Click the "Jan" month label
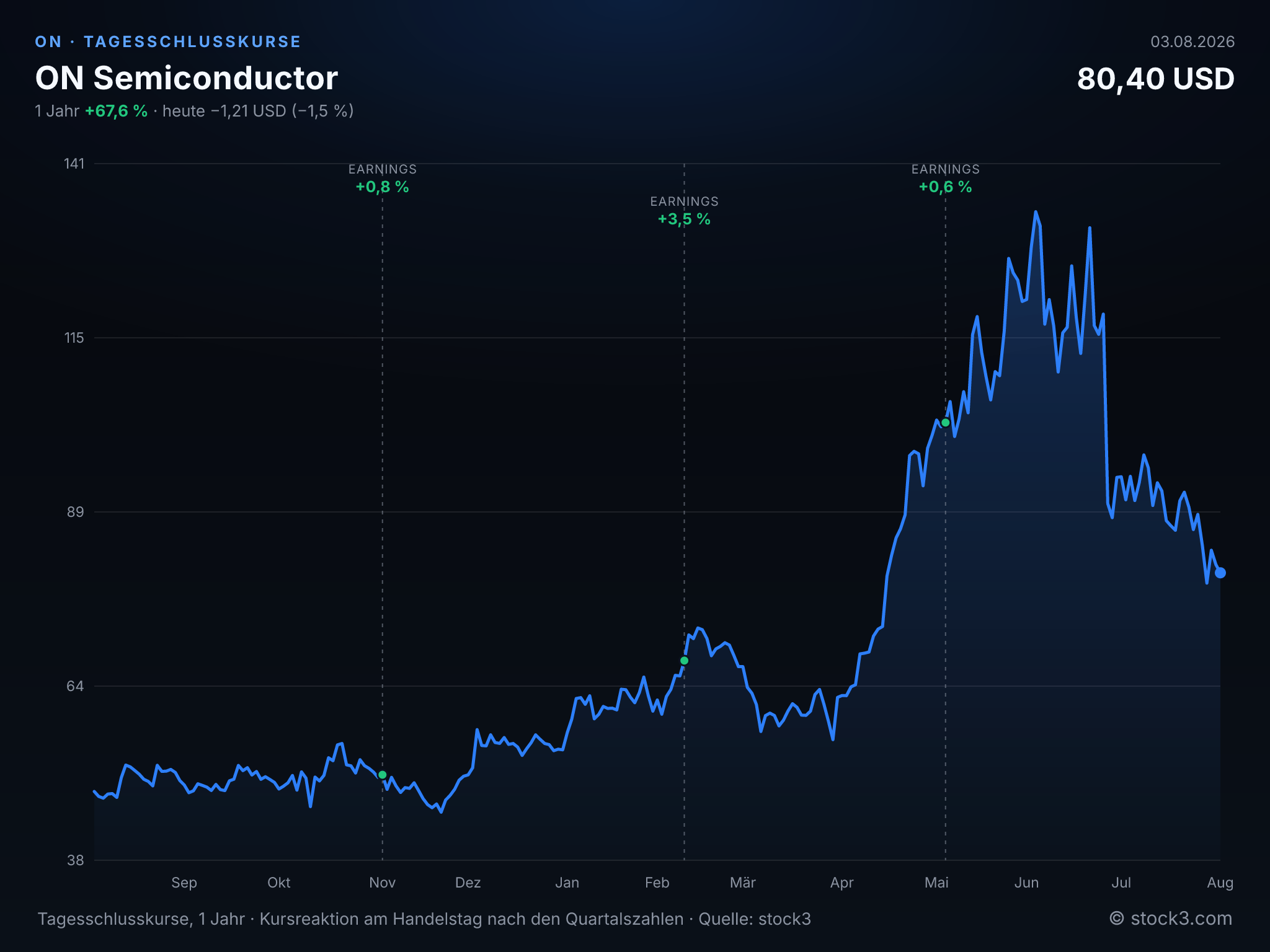The image size is (1270, 952). pos(567,883)
